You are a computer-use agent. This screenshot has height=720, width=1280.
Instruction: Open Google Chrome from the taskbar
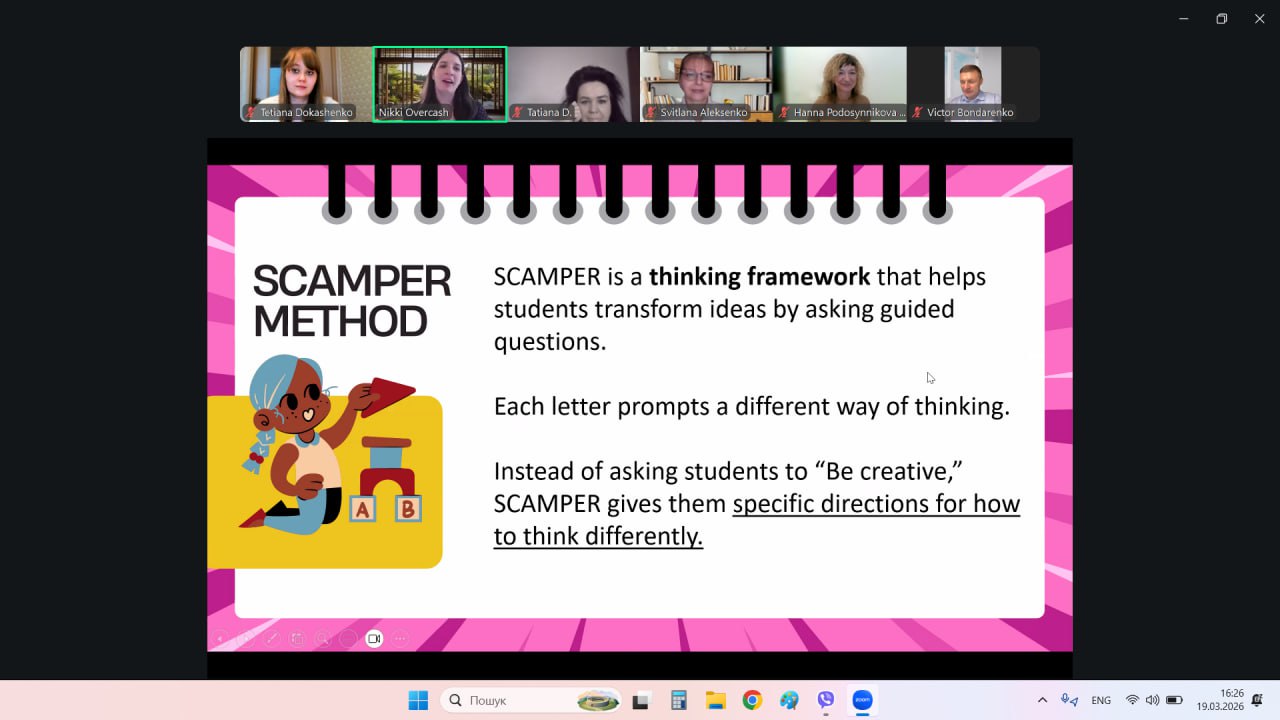click(752, 700)
